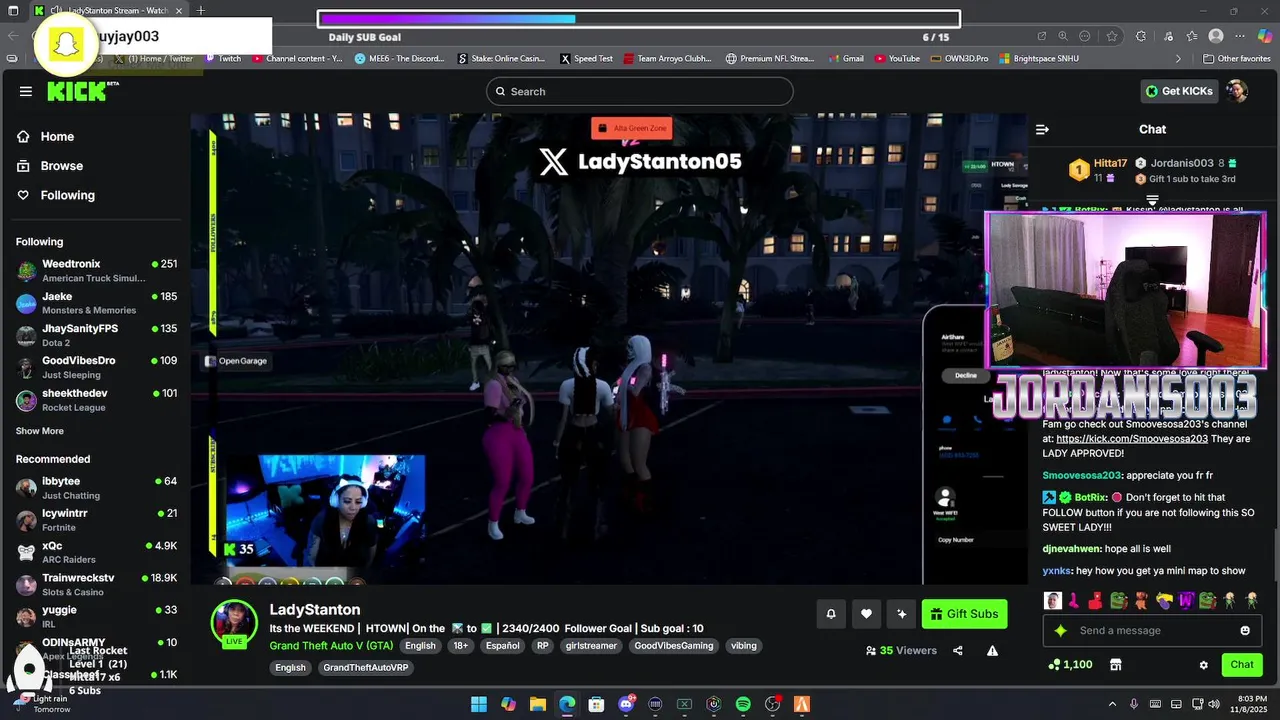Open the hamburger sidebar menu

26,91
